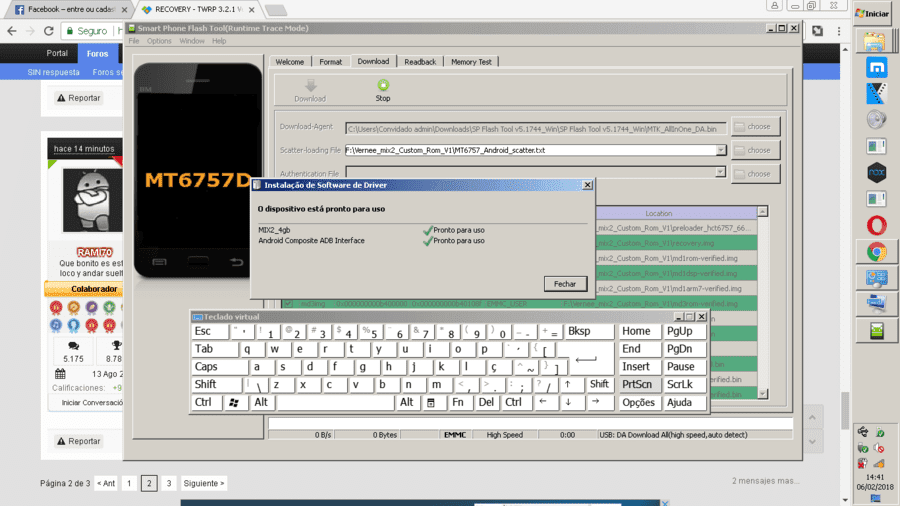The height and width of the screenshot is (506, 900).
Task: Launch Opera from the sidebar dock
Action: click(876, 225)
